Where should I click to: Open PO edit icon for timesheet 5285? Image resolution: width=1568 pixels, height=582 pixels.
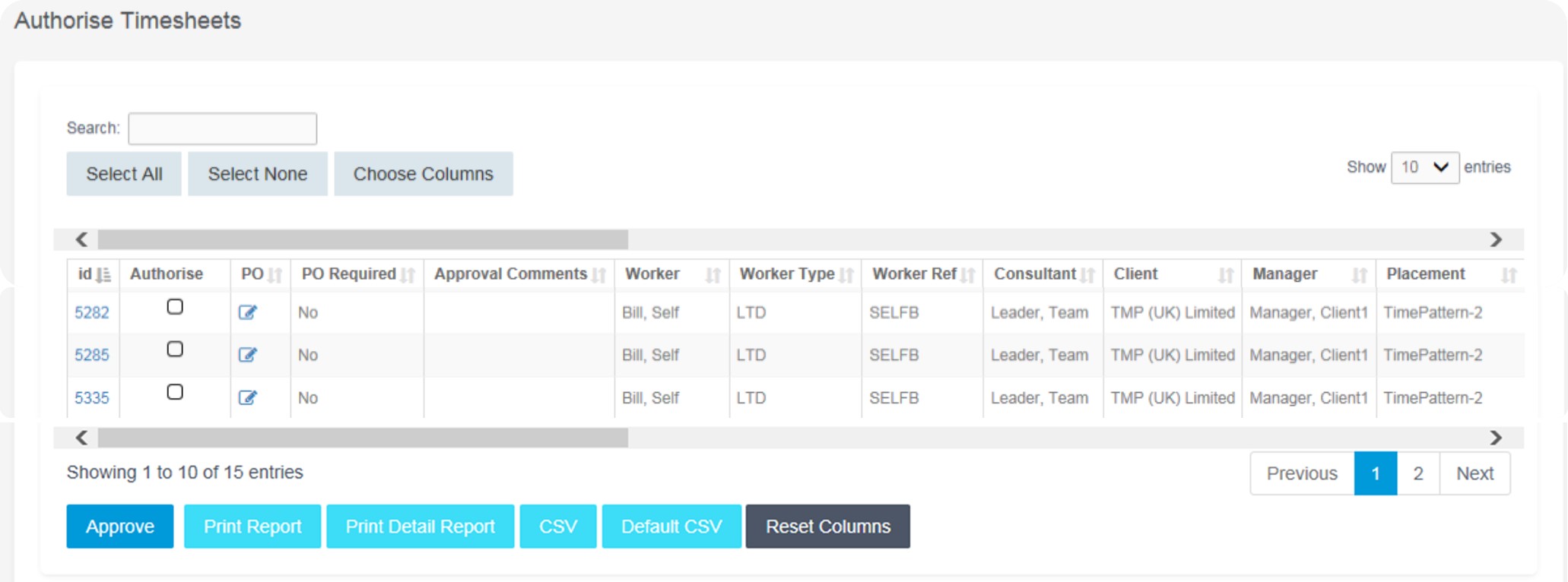click(248, 355)
